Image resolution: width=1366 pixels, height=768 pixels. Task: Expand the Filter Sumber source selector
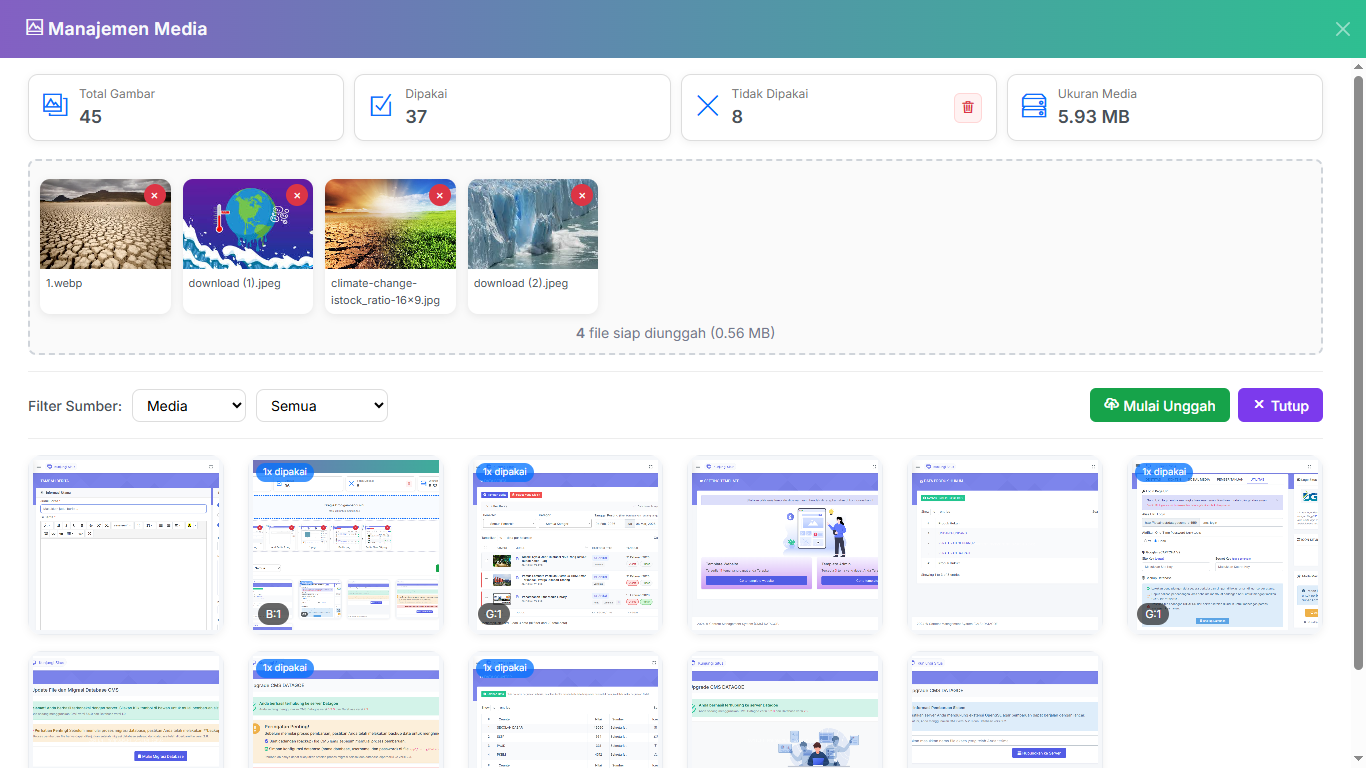(x=189, y=405)
